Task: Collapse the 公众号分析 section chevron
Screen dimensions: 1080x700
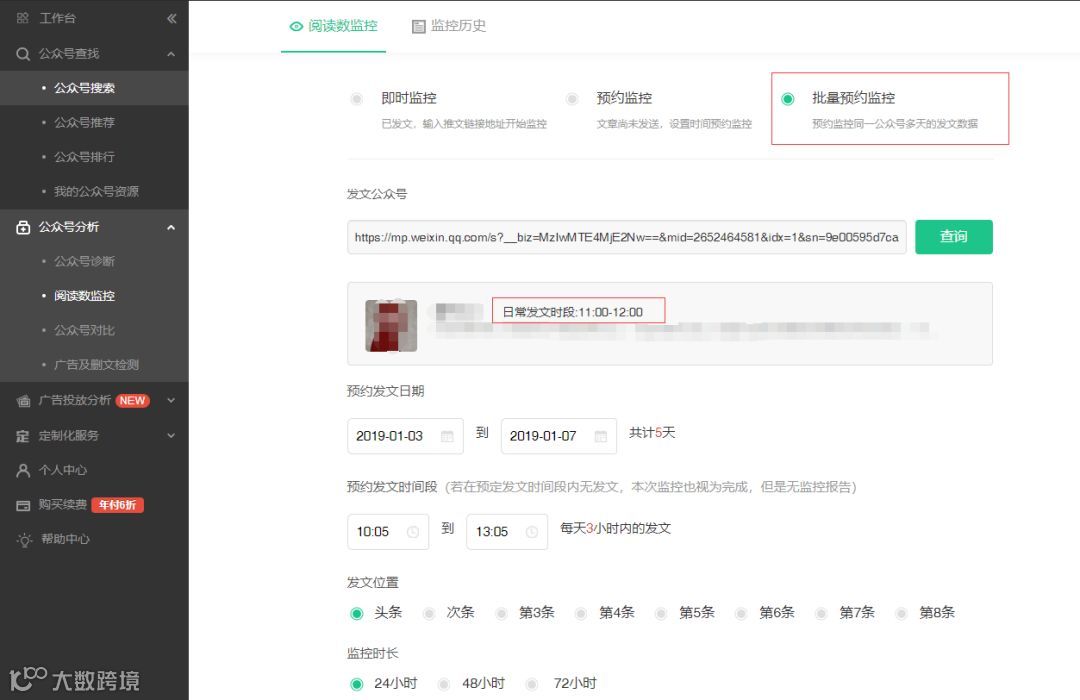Action: coord(171,227)
